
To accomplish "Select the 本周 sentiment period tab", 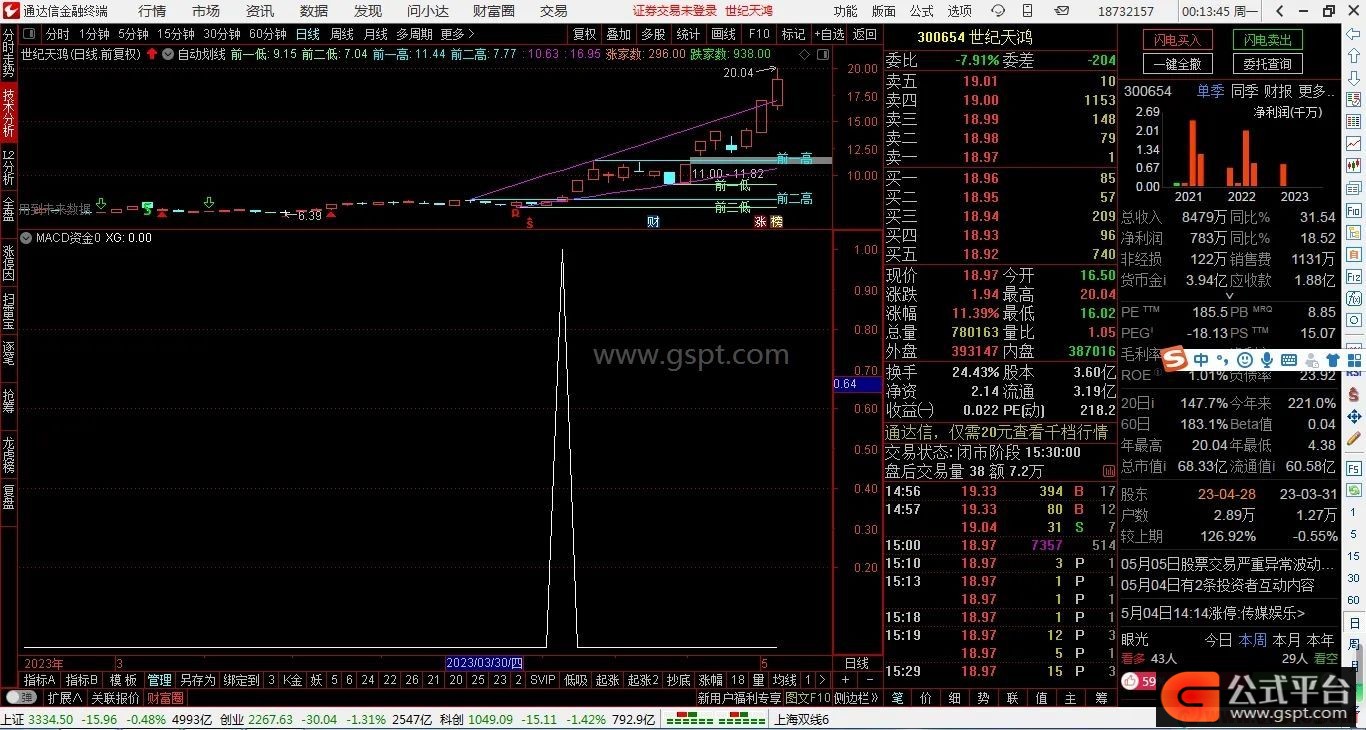I will pyautogui.click(x=1253, y=639).
